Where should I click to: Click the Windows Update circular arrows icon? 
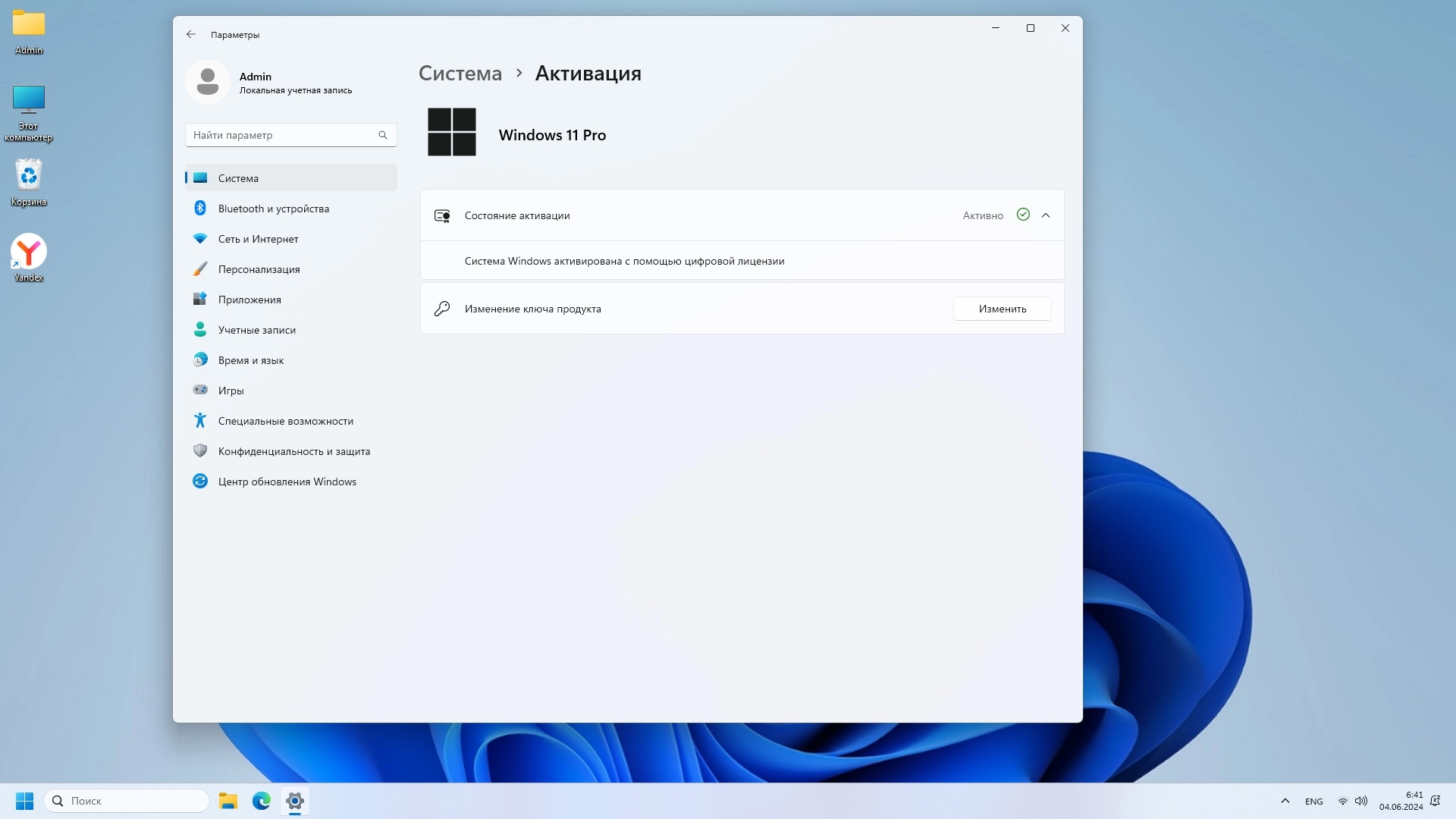click(x=200, y=481)
